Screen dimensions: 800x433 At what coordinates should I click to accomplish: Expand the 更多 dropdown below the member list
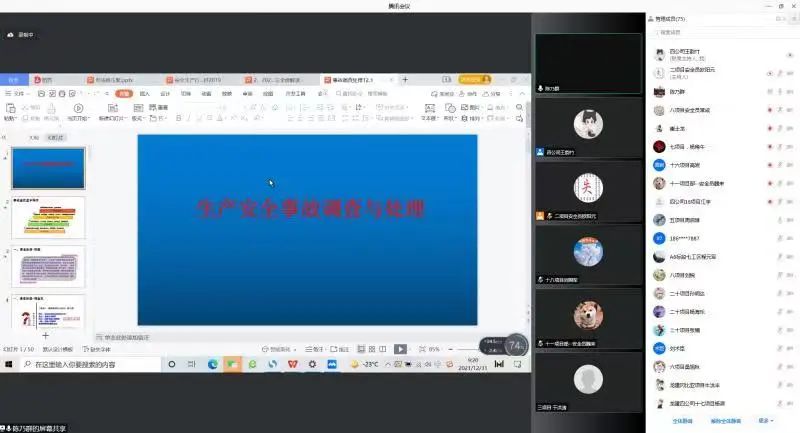pos(766,421)
